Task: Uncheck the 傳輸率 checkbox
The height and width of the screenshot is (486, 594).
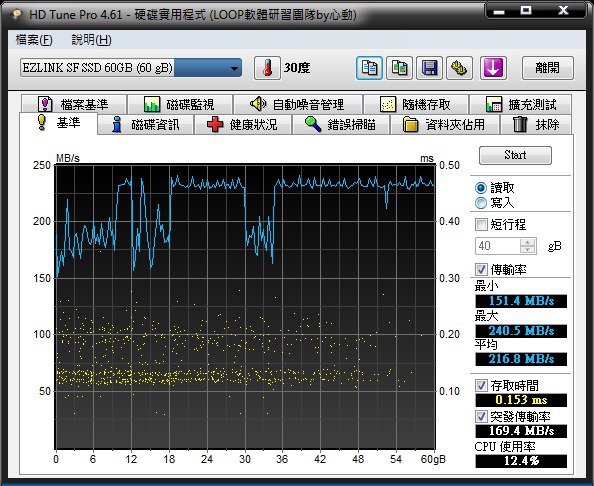Action: tap(481, 269)
